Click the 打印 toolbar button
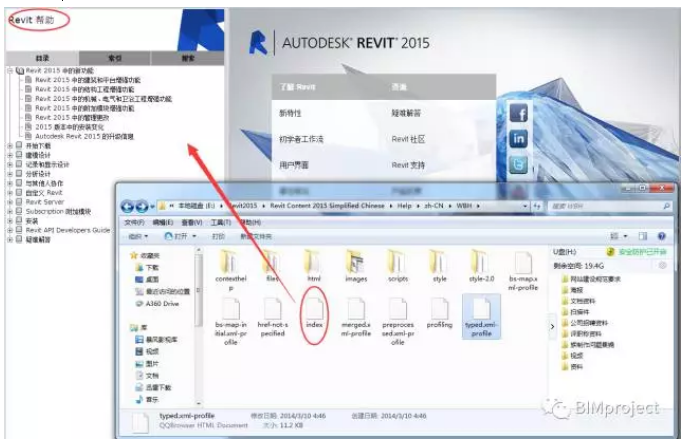The width and height of the screenshot is (689, 445). (x=218, y=236)
